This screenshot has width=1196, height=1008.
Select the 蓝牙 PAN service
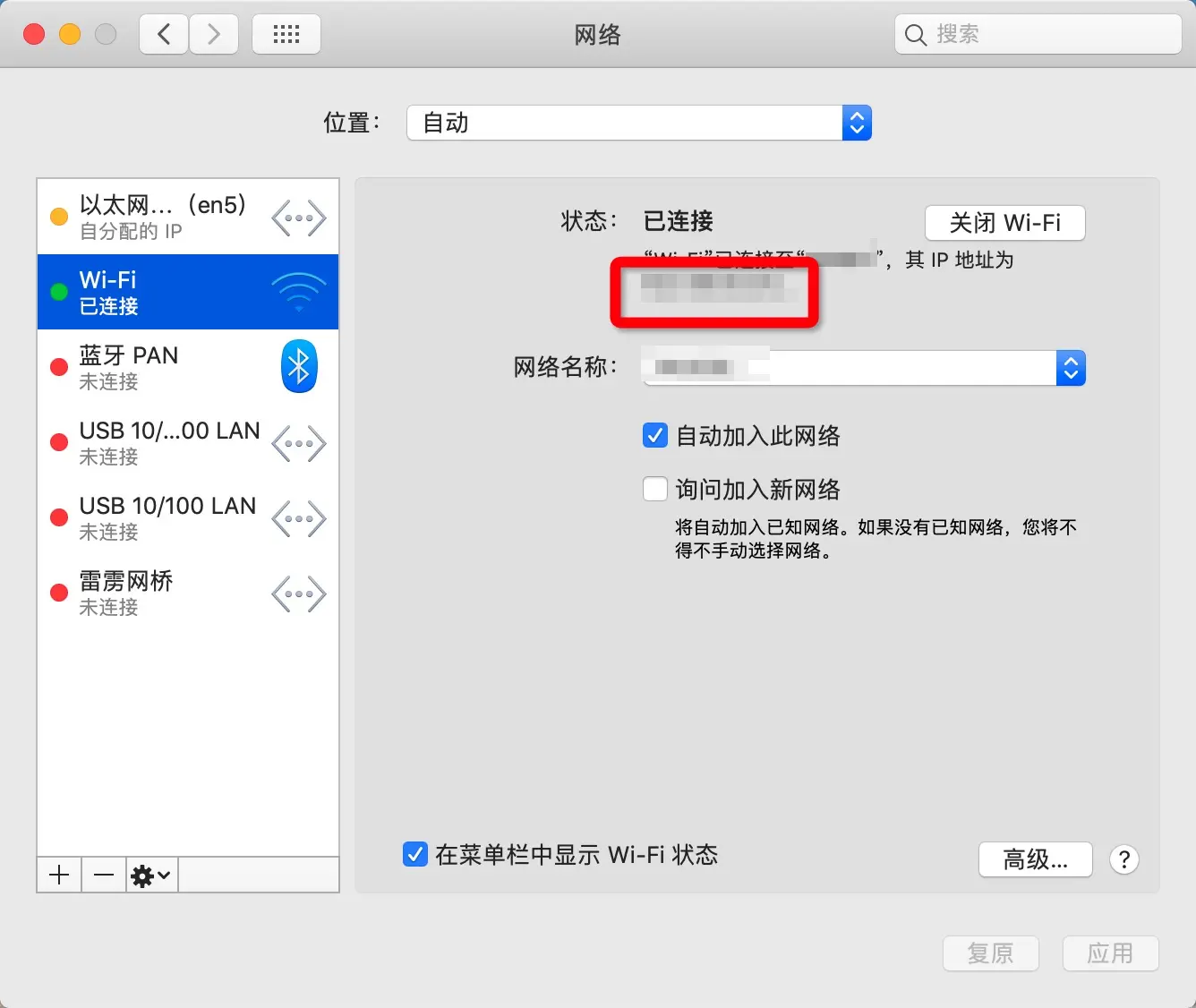[188, 367]
